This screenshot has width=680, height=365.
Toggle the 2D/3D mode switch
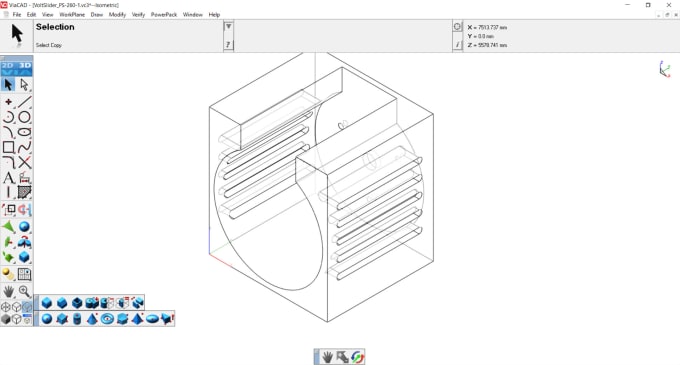16,68
